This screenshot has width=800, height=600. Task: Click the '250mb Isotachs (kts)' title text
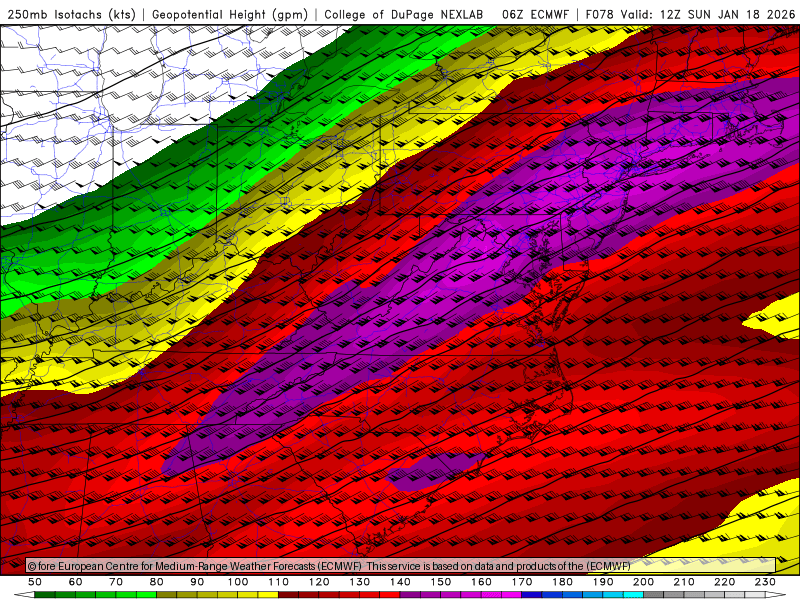point(71,15)
